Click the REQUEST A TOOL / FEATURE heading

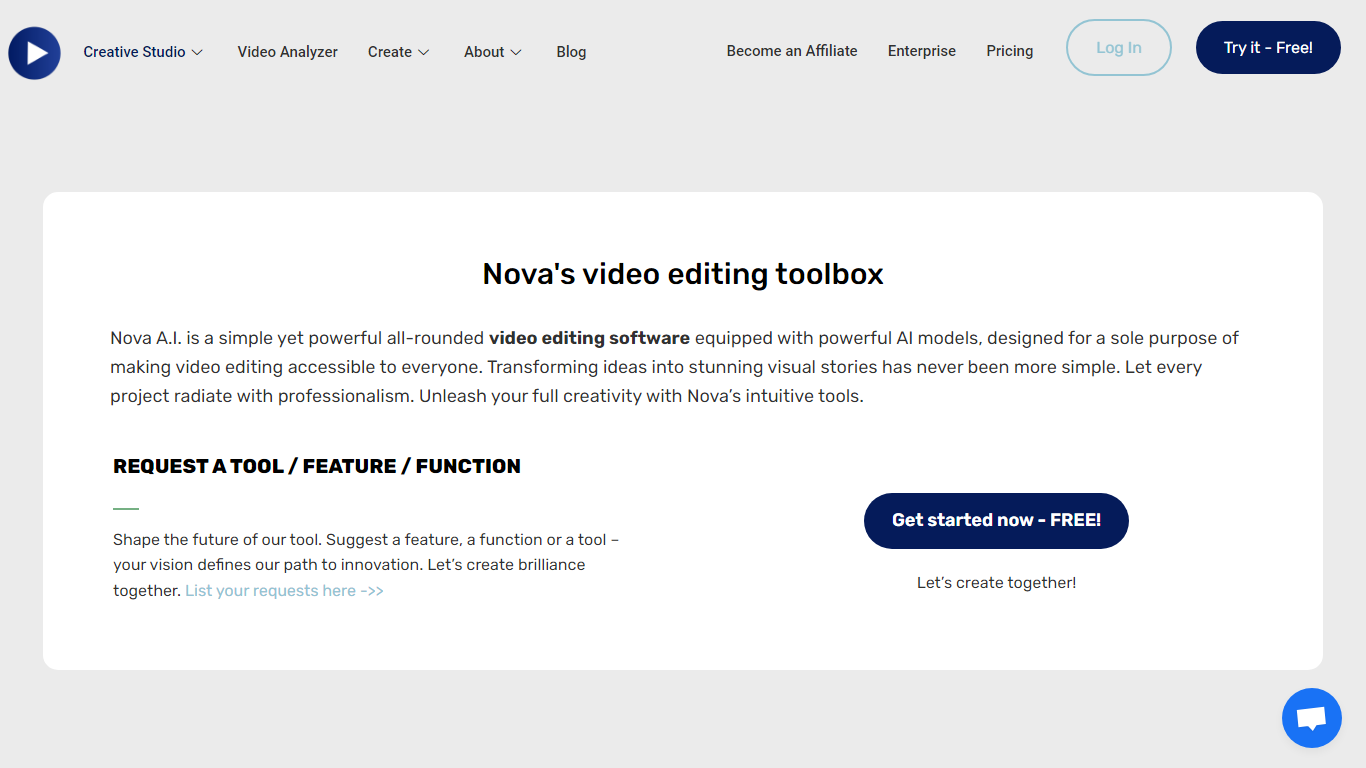tap(317, 466)
